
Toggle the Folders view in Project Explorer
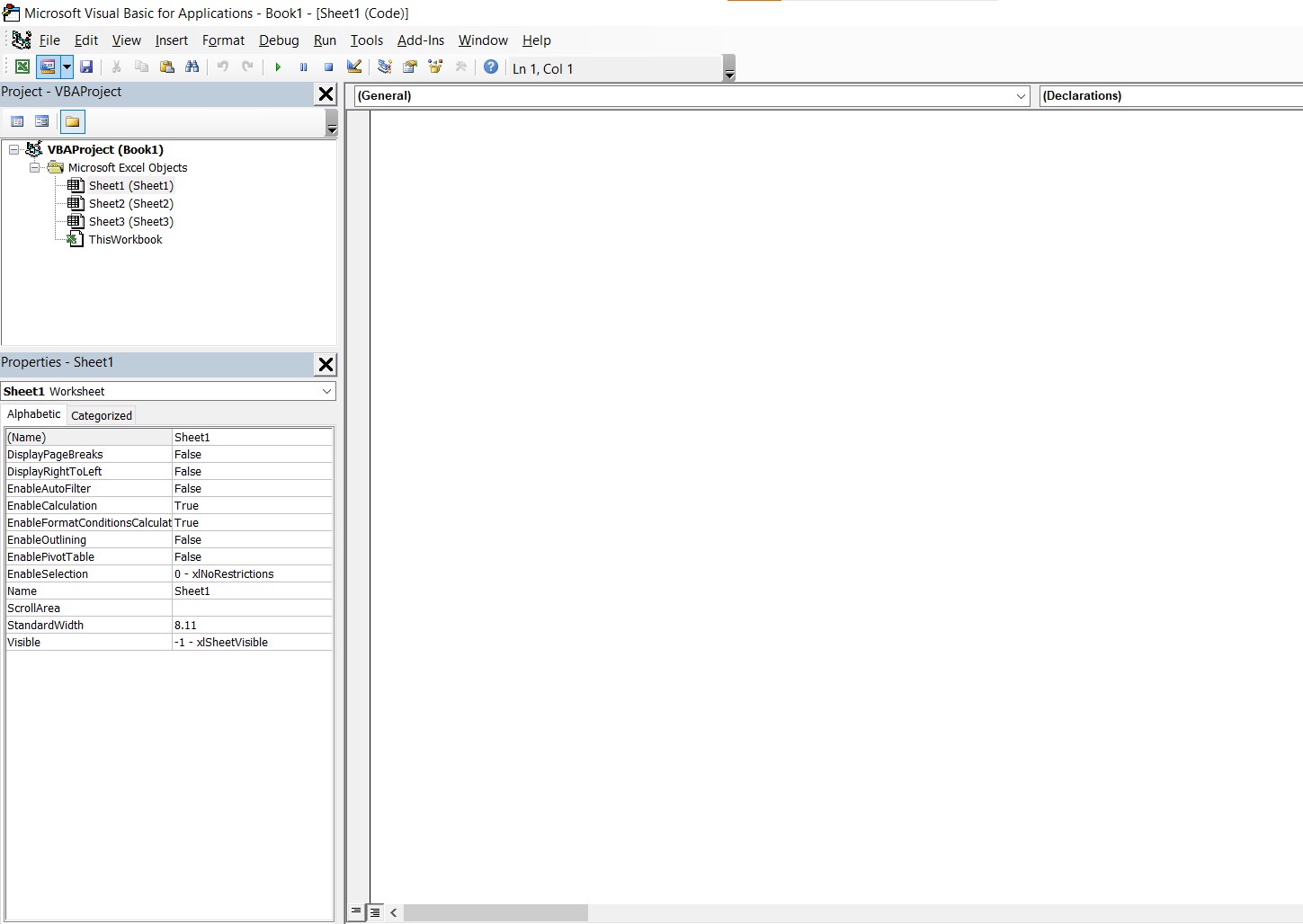tap(72, 121)
